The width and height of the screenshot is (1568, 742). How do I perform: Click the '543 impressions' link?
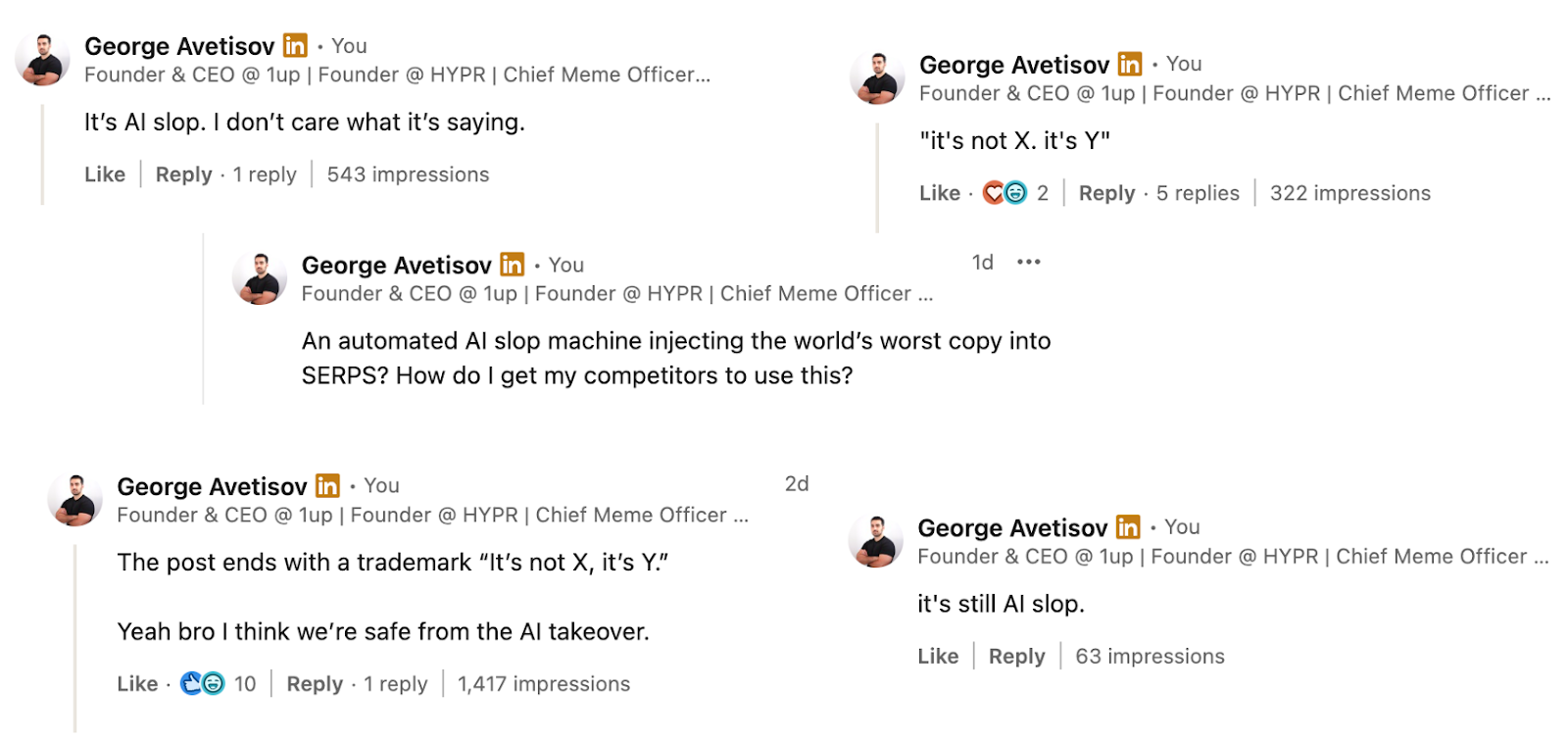[407, 174]
